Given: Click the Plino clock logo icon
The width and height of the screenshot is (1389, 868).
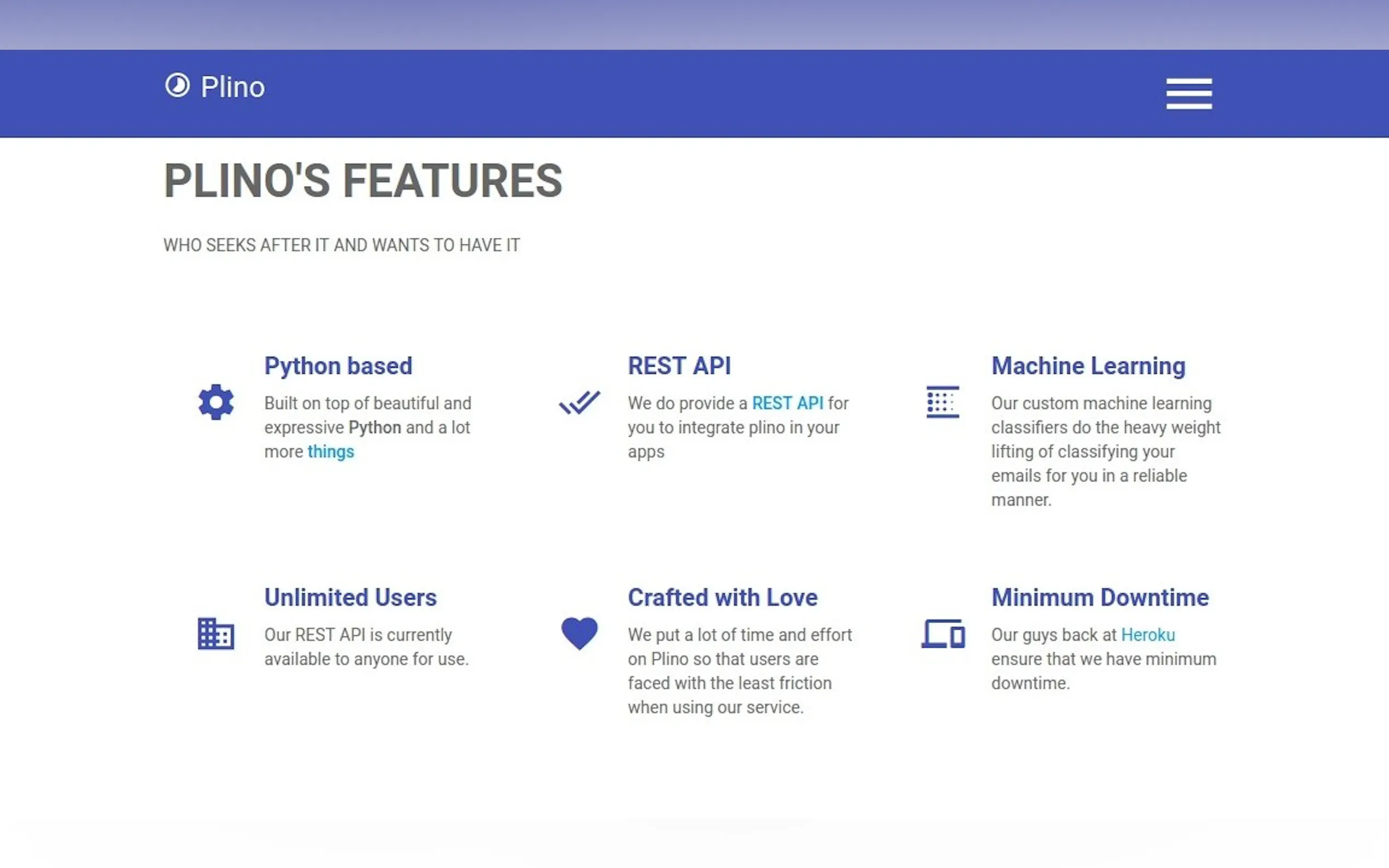Looking at the screenshot, I should (x=177, y=85).
